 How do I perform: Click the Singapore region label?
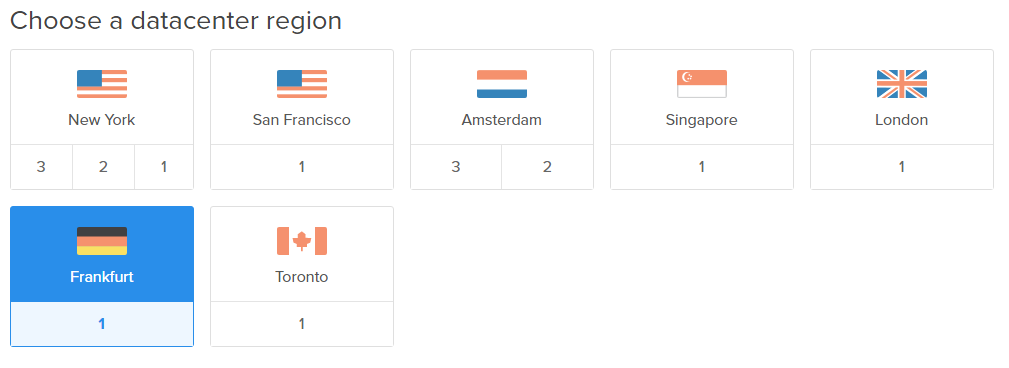[x=701, y=120]
